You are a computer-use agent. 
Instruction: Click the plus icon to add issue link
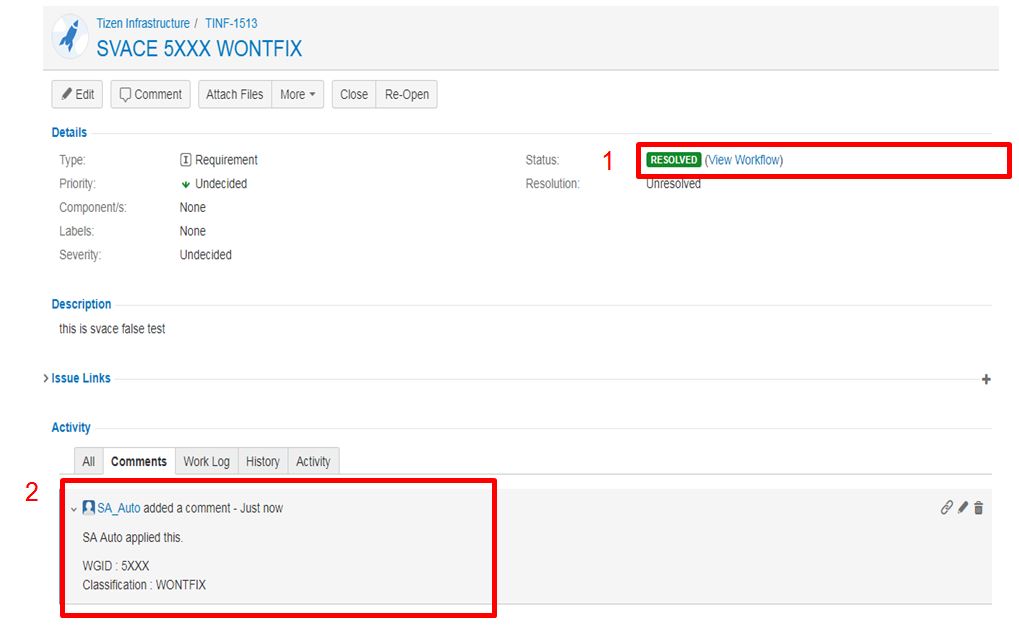pos(986,379)
